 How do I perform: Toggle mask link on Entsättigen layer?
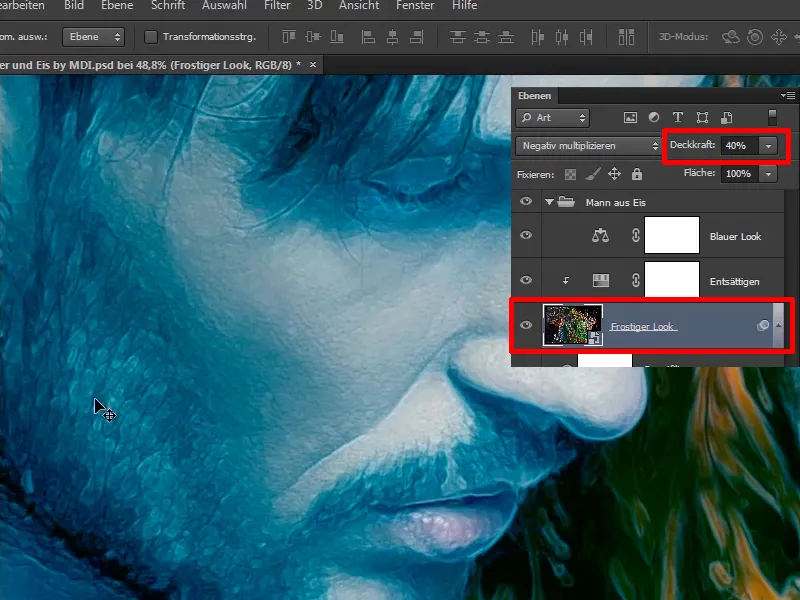pyautogui.click(x=636, y=280)
